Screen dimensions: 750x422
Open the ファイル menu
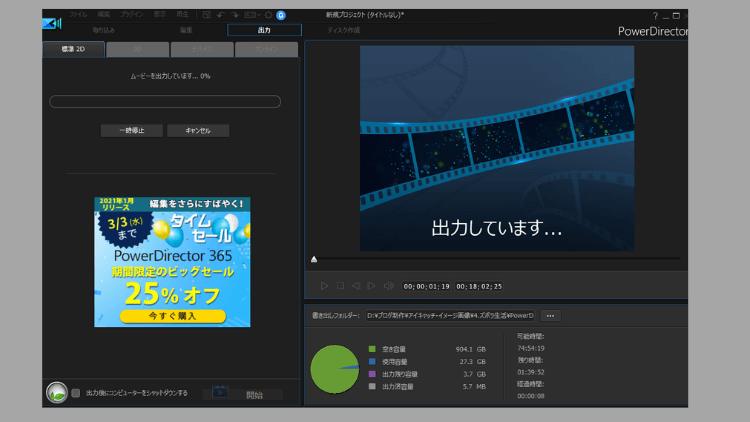click(x=78, y=15)
